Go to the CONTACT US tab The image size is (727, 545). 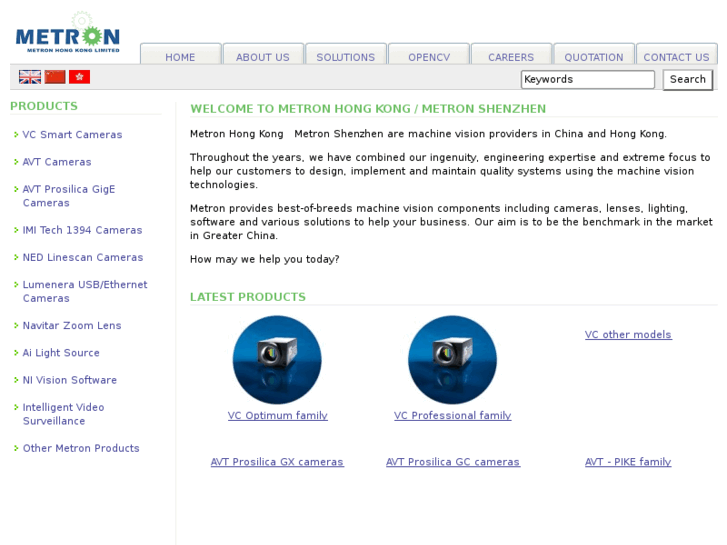coord(676,54)
